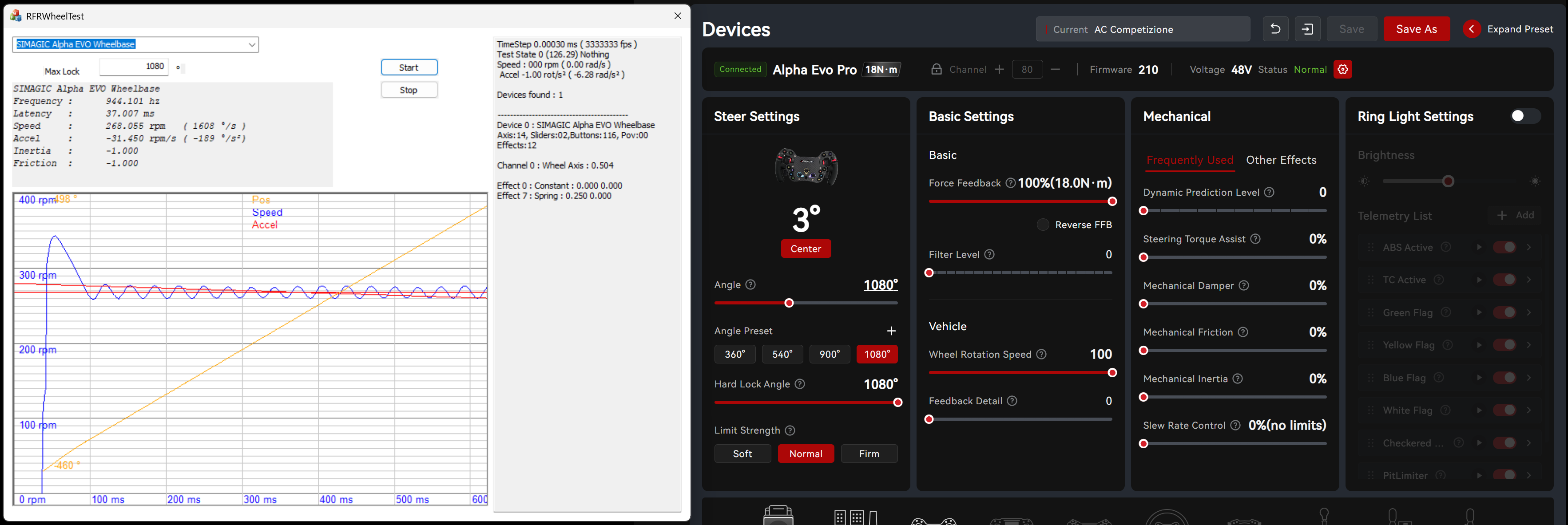The height and width of the screenshot is (525, 1568).
Task: Expand the ABS Active row chevron
Action: 1528,247
